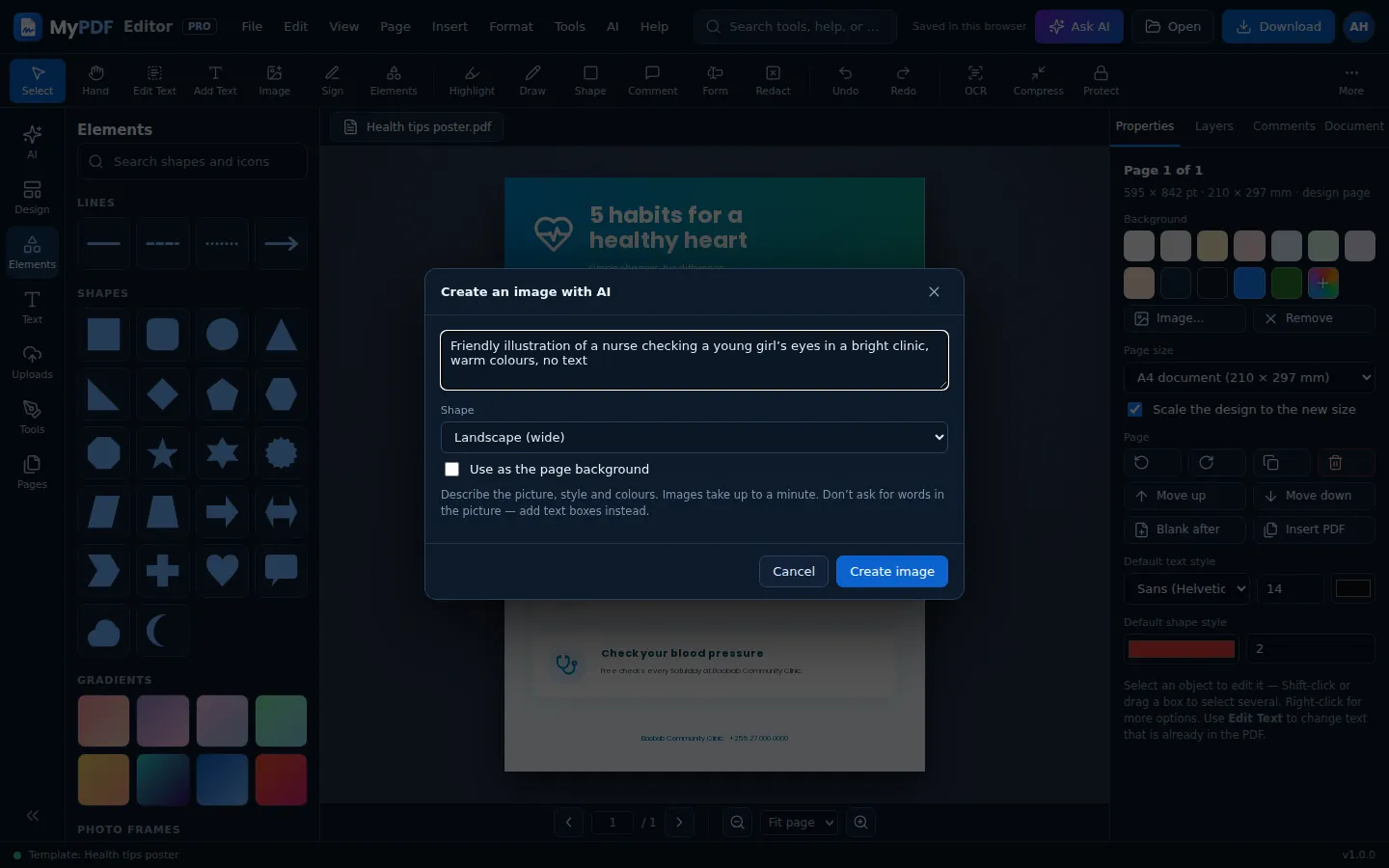
Task: Open the Comment tool
Action: pos(653,80)
